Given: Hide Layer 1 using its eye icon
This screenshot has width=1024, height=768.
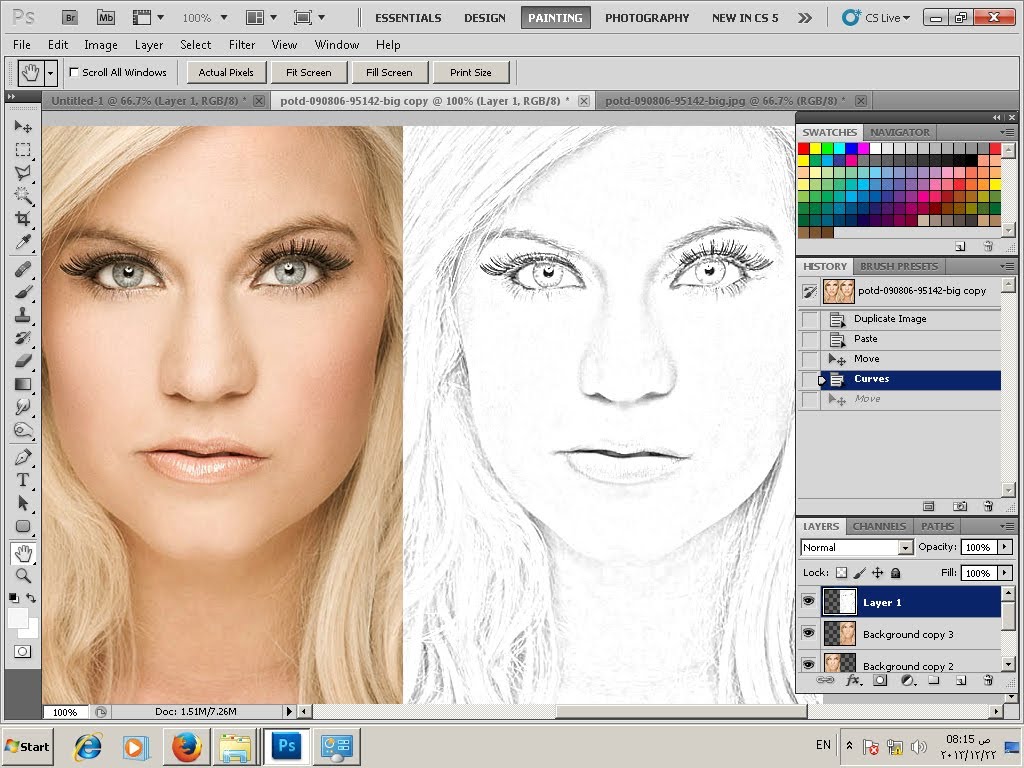Looking at the screenshot, I should point(808,601).
